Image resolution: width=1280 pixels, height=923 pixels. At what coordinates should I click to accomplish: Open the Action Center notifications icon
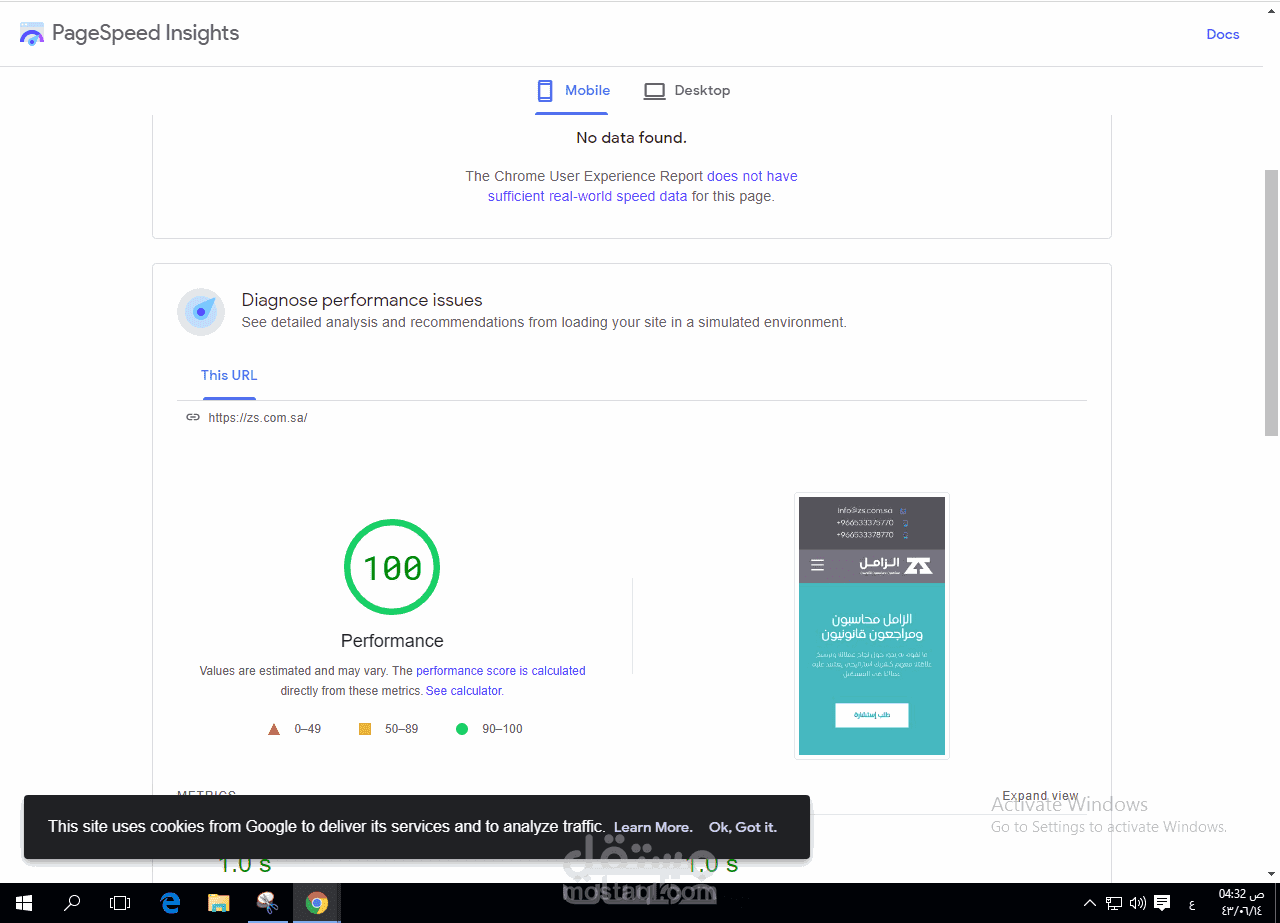tap(1162, 903)
